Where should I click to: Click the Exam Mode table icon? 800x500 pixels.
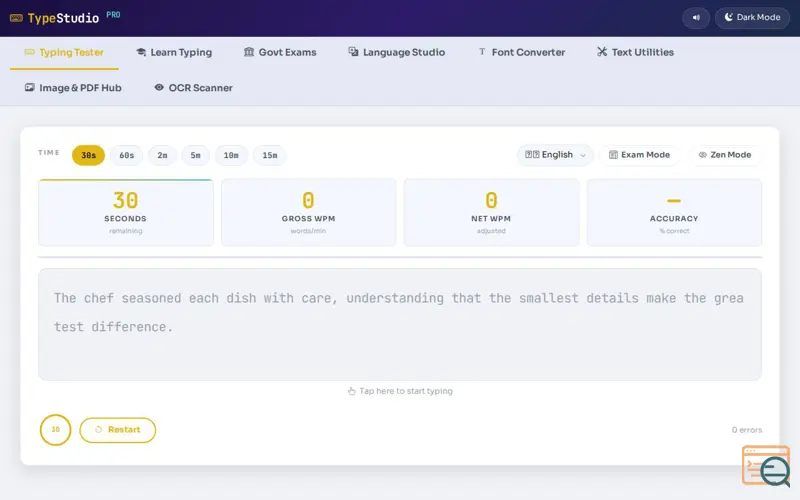click(613, 155)
